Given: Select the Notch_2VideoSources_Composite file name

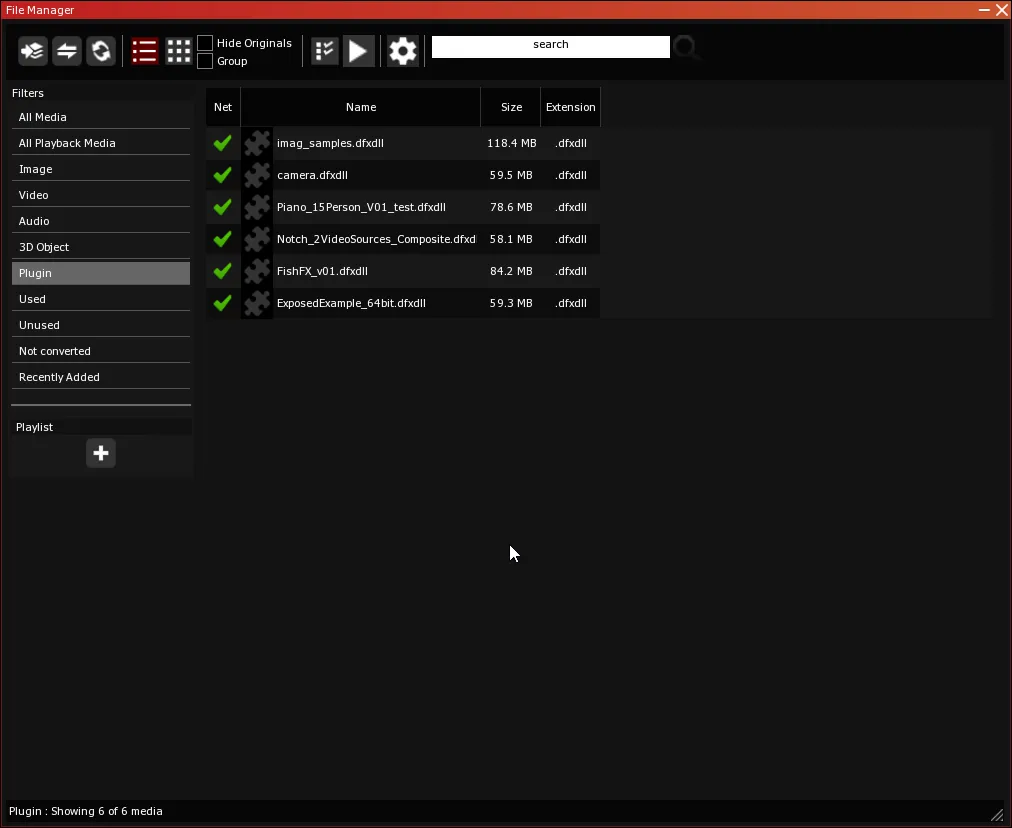Looking at the screenshot, I should 376,239.
